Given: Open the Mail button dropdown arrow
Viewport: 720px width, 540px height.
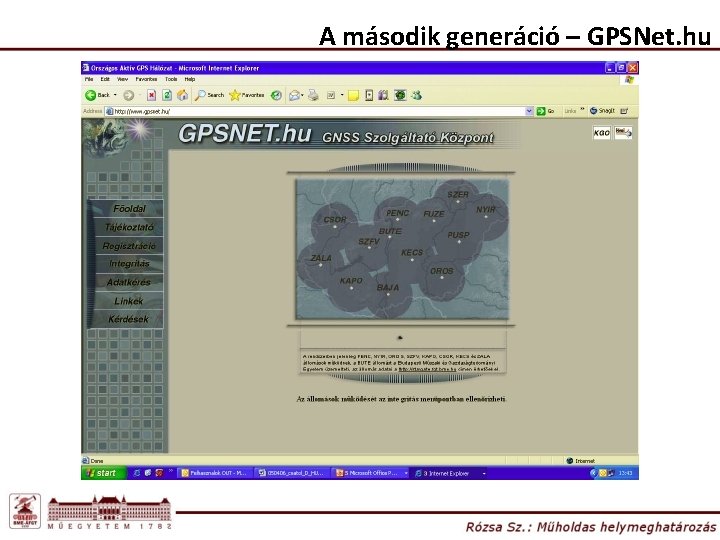Looking at the screenshot, I should click(302, 96).
